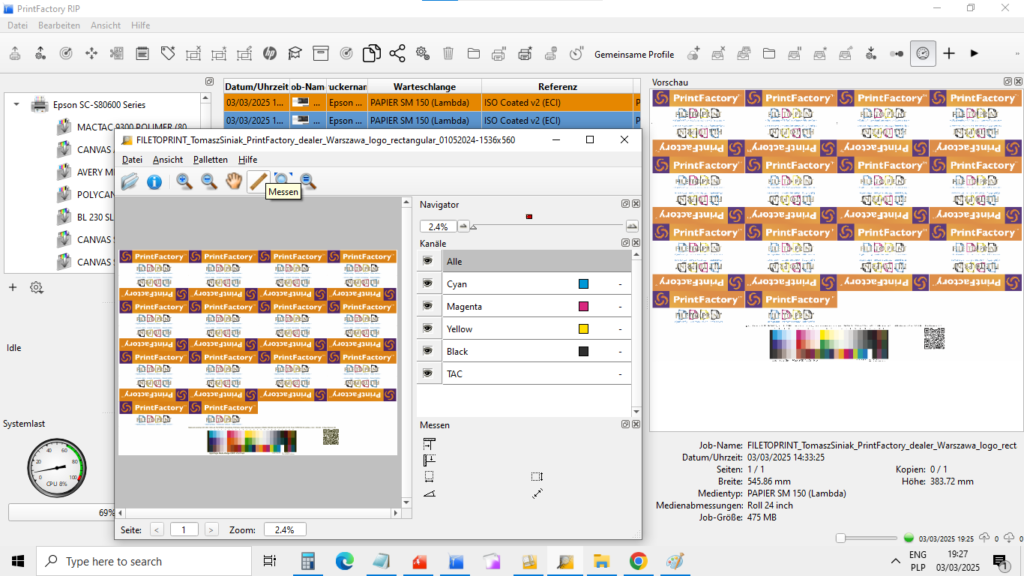
Task: Select the hand pan tool in the viewer
Action: click(x=236, y=181)
